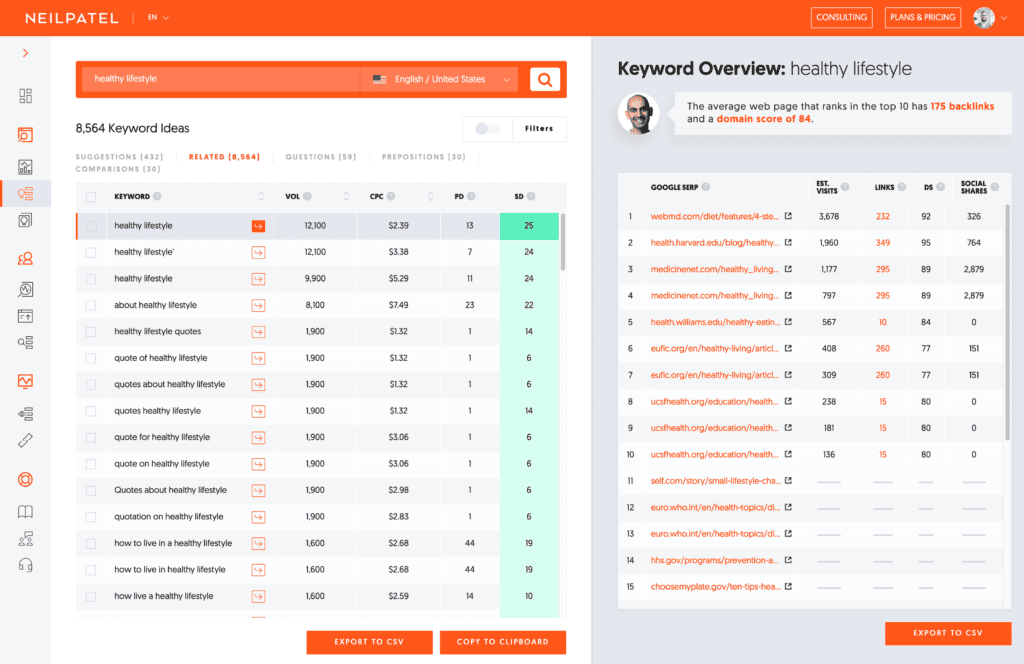Open the bar chart report sidebar icon
1024x664 pixels.
pos(25,166)
